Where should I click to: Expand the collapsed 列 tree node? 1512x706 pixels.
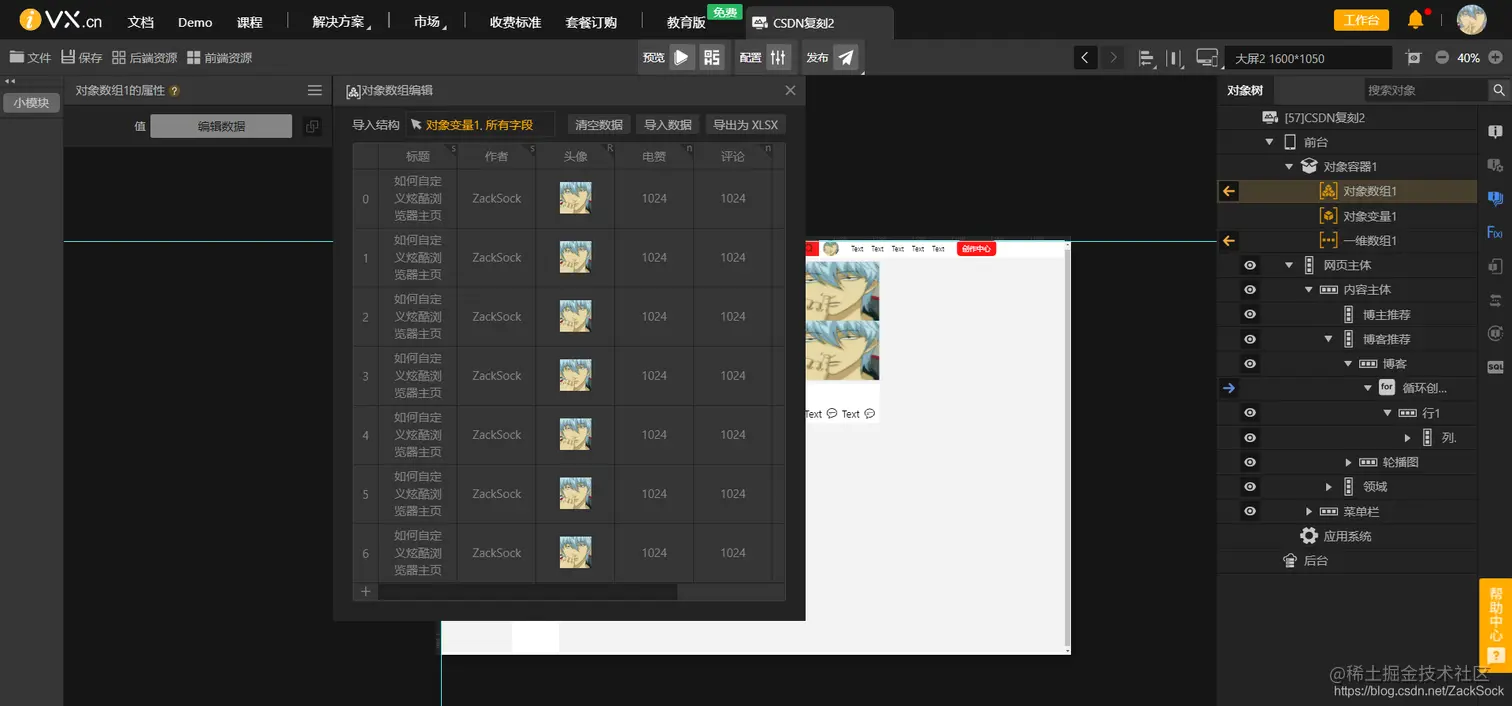pos(1407,437)
